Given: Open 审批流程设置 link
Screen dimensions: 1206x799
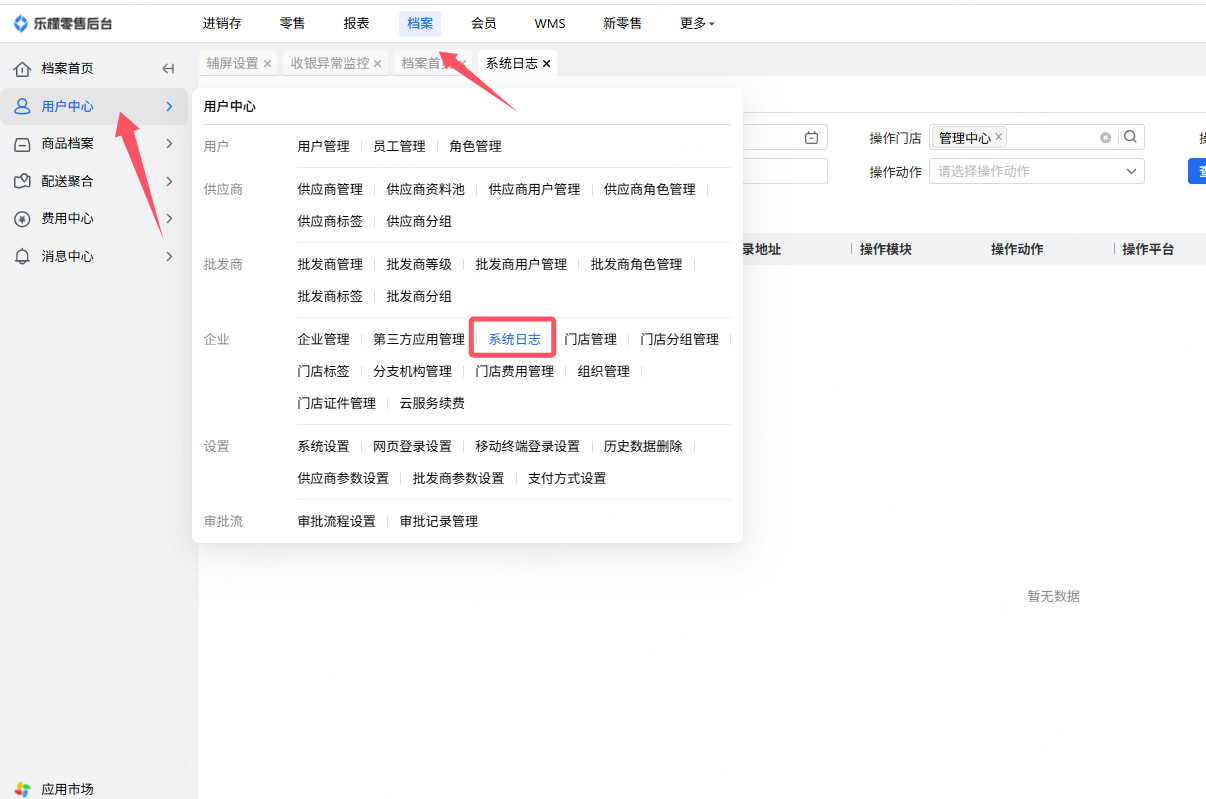Looking at the screenshot, I should pos(337,521).
